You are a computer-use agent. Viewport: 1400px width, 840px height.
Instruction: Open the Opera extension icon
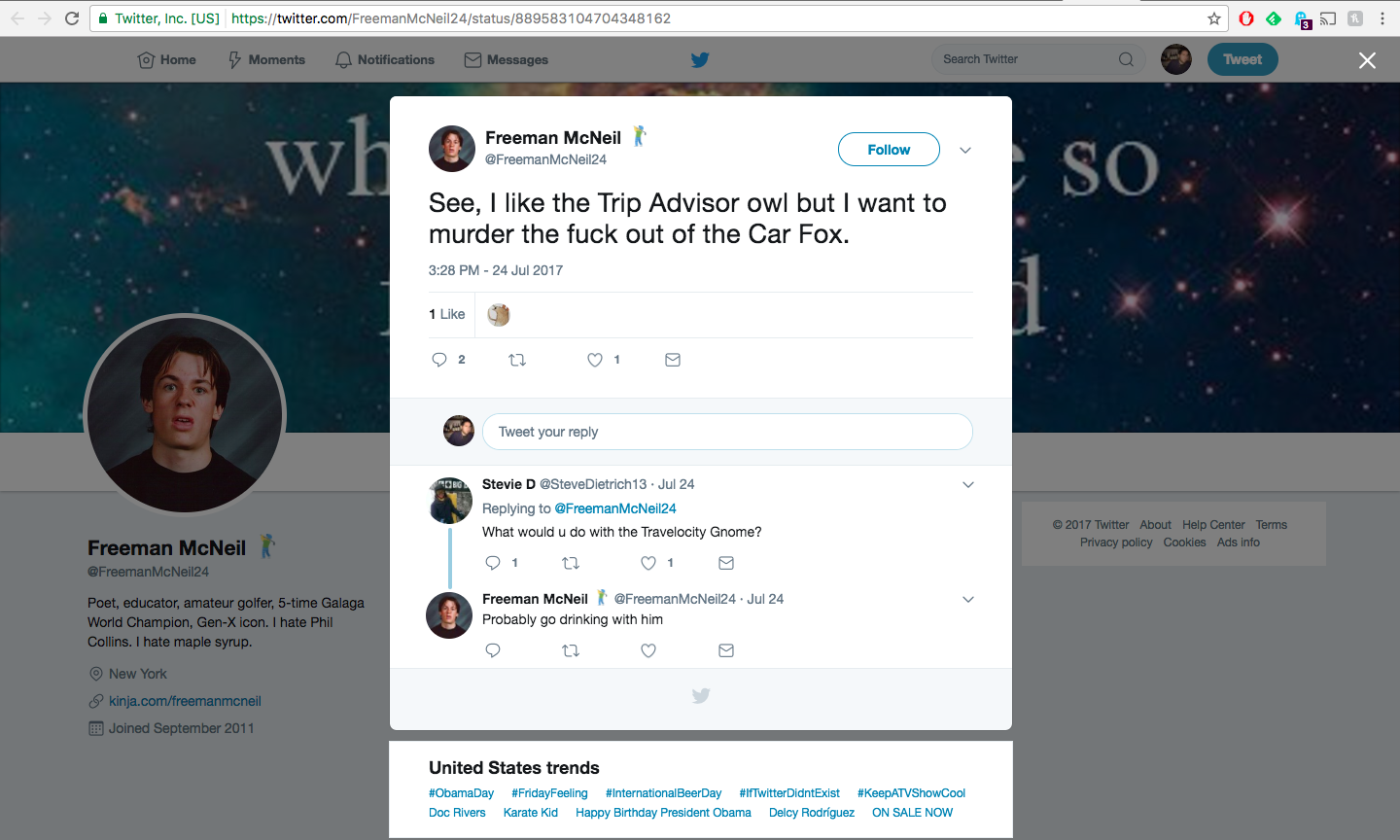pos(1246,18)
